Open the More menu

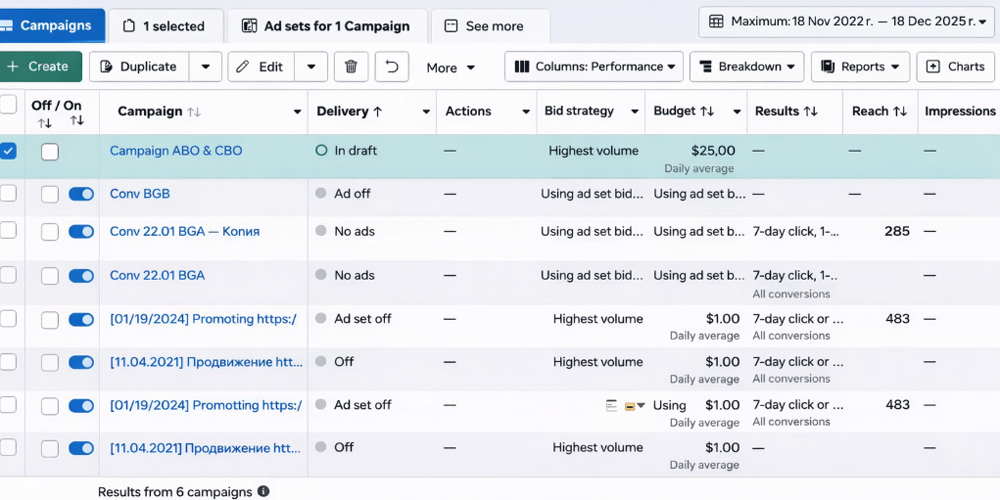450,68
